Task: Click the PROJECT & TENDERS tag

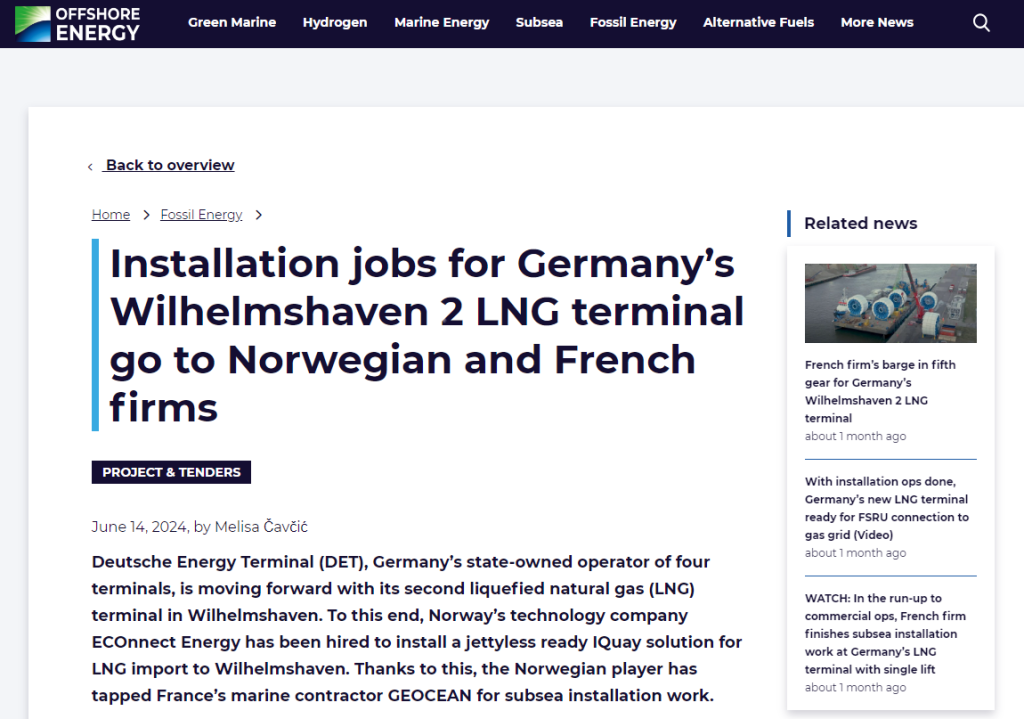Action: pyautogui.click(x=171, y=472)
